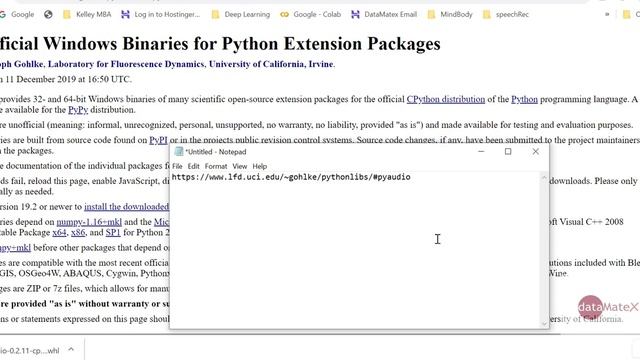Open the downloaded .whl file in downloads bar
The height and width of the screenshot is (360, 640).
click(29, 351)
